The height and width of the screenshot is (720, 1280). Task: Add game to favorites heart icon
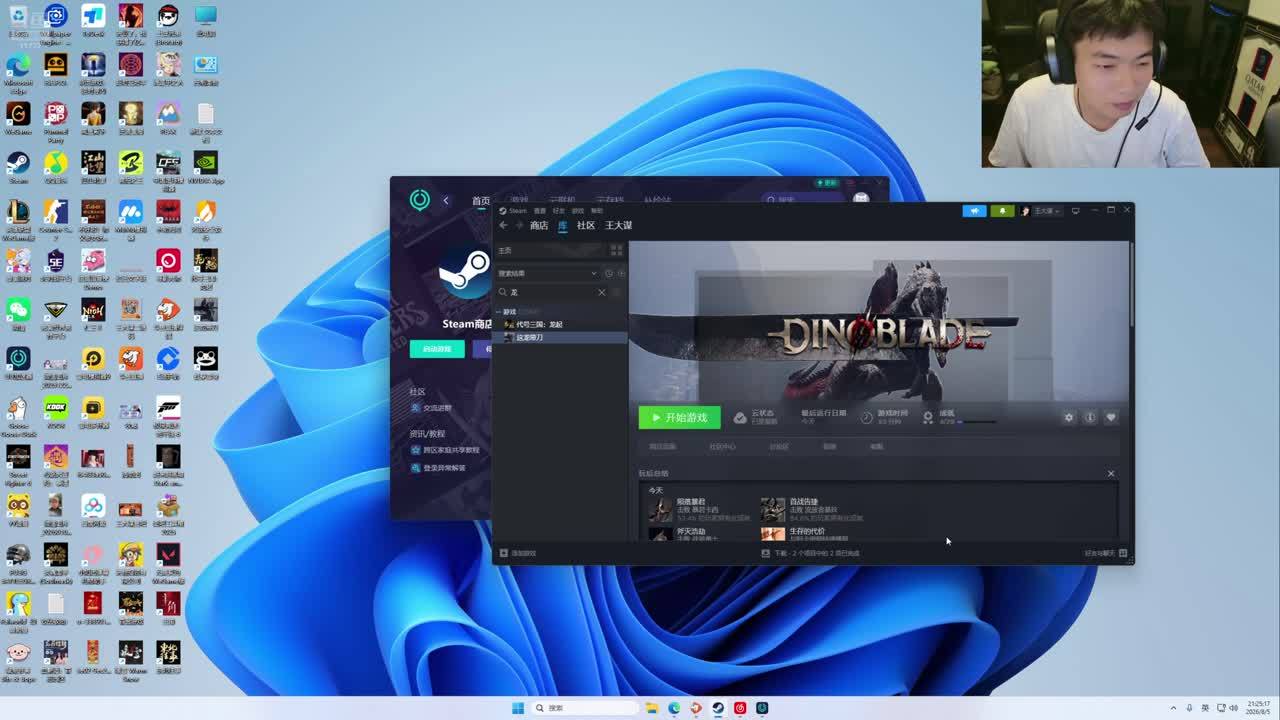coord(1110,417)
